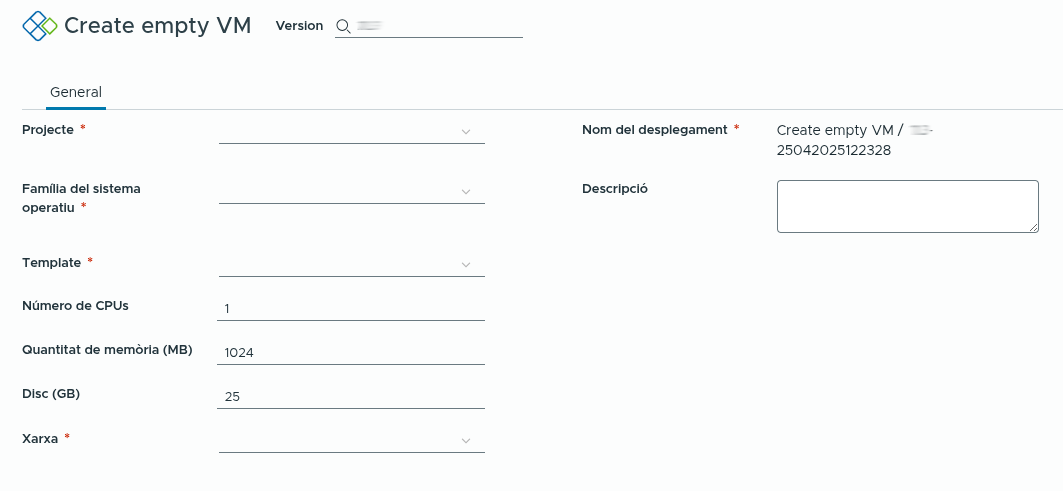Image resolution: width=1063 pixels, height=491 pixels.
Task: Click the VMware diamond logo icon
Action: 39,26
